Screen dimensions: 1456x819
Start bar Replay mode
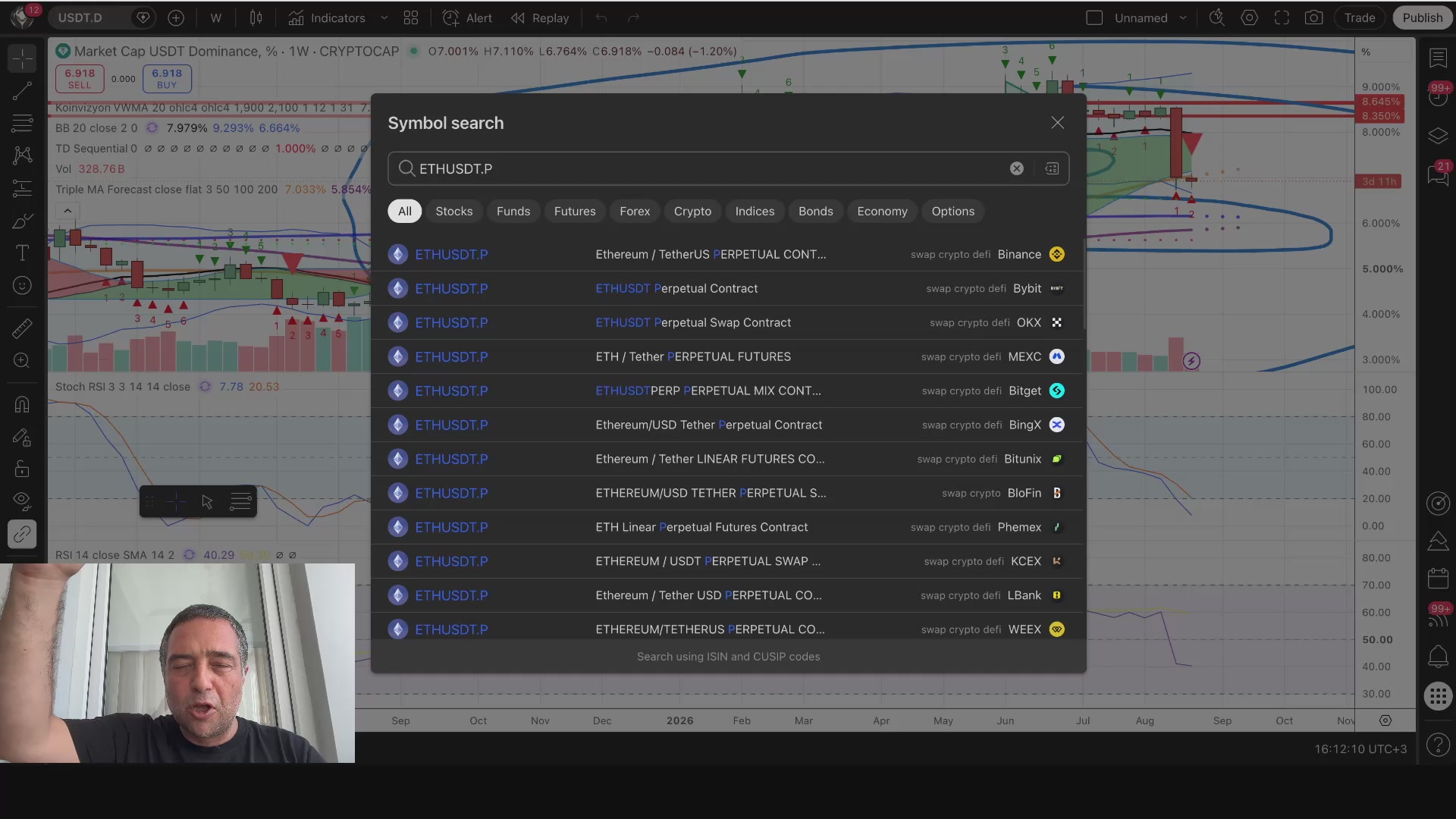pyautogui.click(x=540, y=17)
